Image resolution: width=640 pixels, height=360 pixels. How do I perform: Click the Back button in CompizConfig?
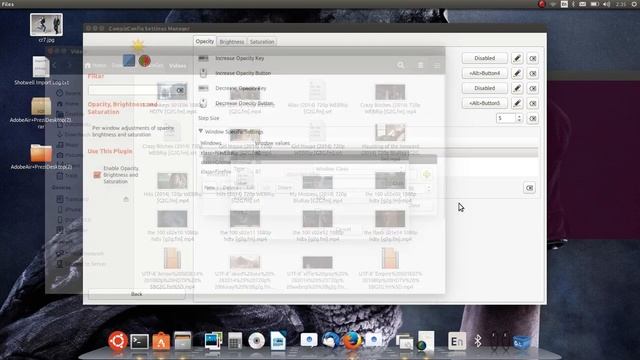tap(137, 294)
